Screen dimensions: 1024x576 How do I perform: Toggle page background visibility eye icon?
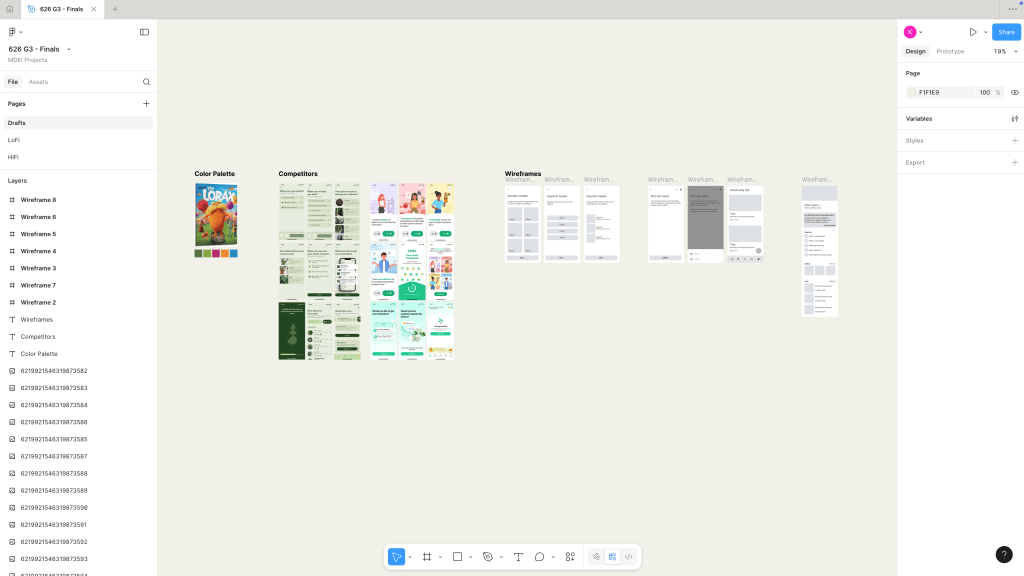1014,92
